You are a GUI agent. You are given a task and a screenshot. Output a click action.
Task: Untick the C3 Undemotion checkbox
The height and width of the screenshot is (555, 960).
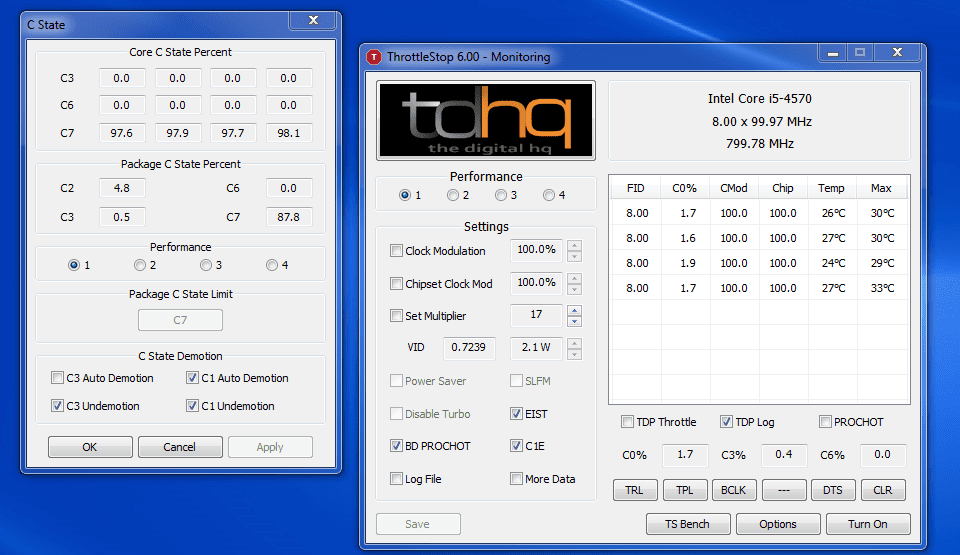[x=58, y=406]
